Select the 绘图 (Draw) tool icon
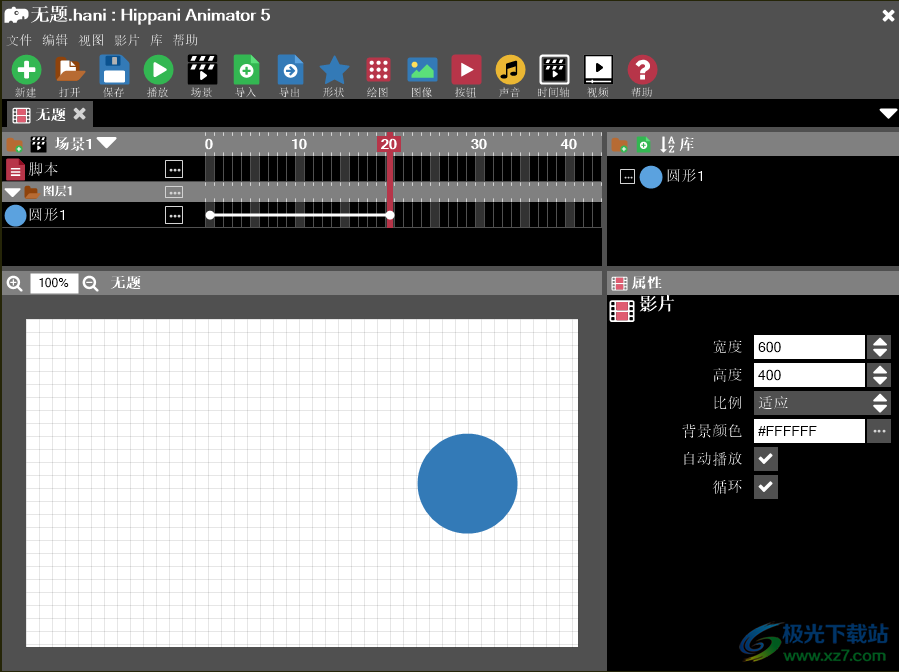 (x=378, y=70)
